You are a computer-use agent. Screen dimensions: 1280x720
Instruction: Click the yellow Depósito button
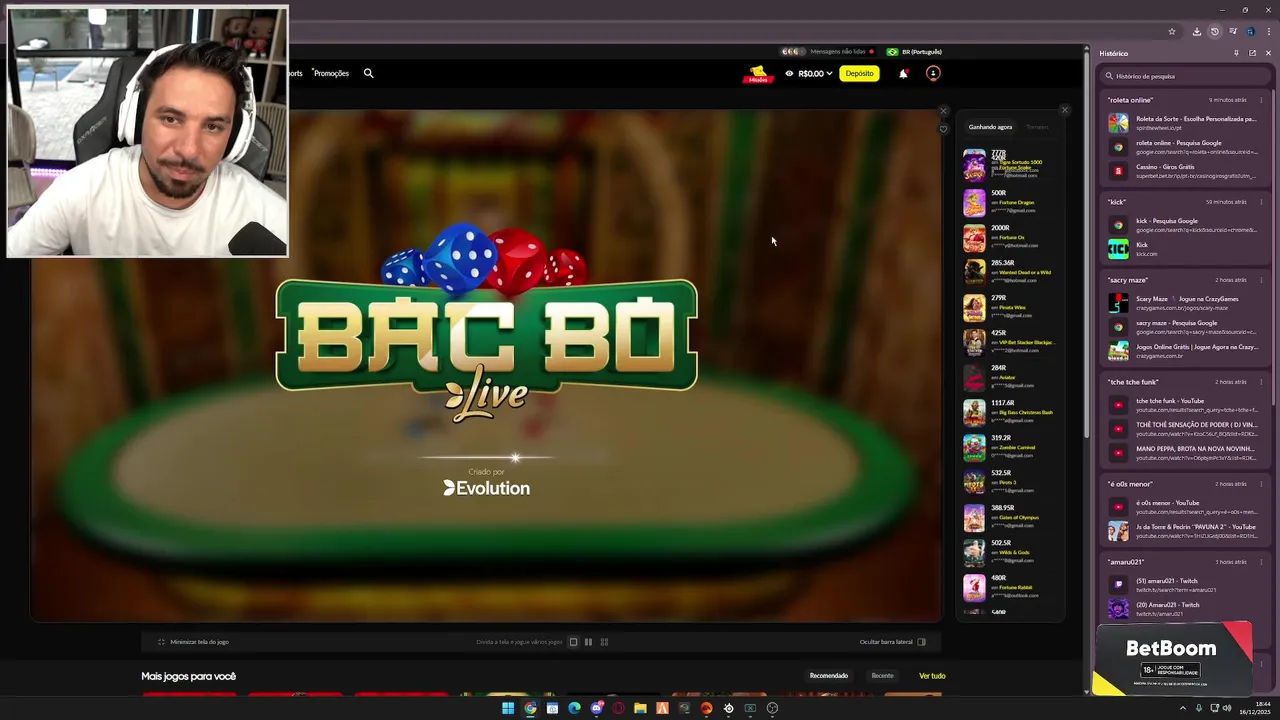tap(859, 73)
